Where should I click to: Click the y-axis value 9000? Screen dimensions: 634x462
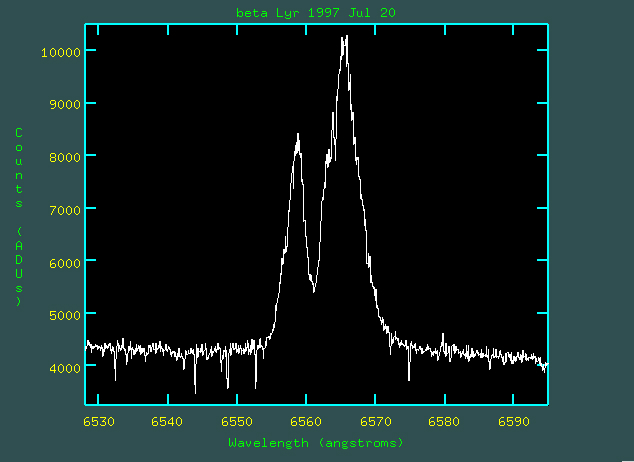coord(65,104)
